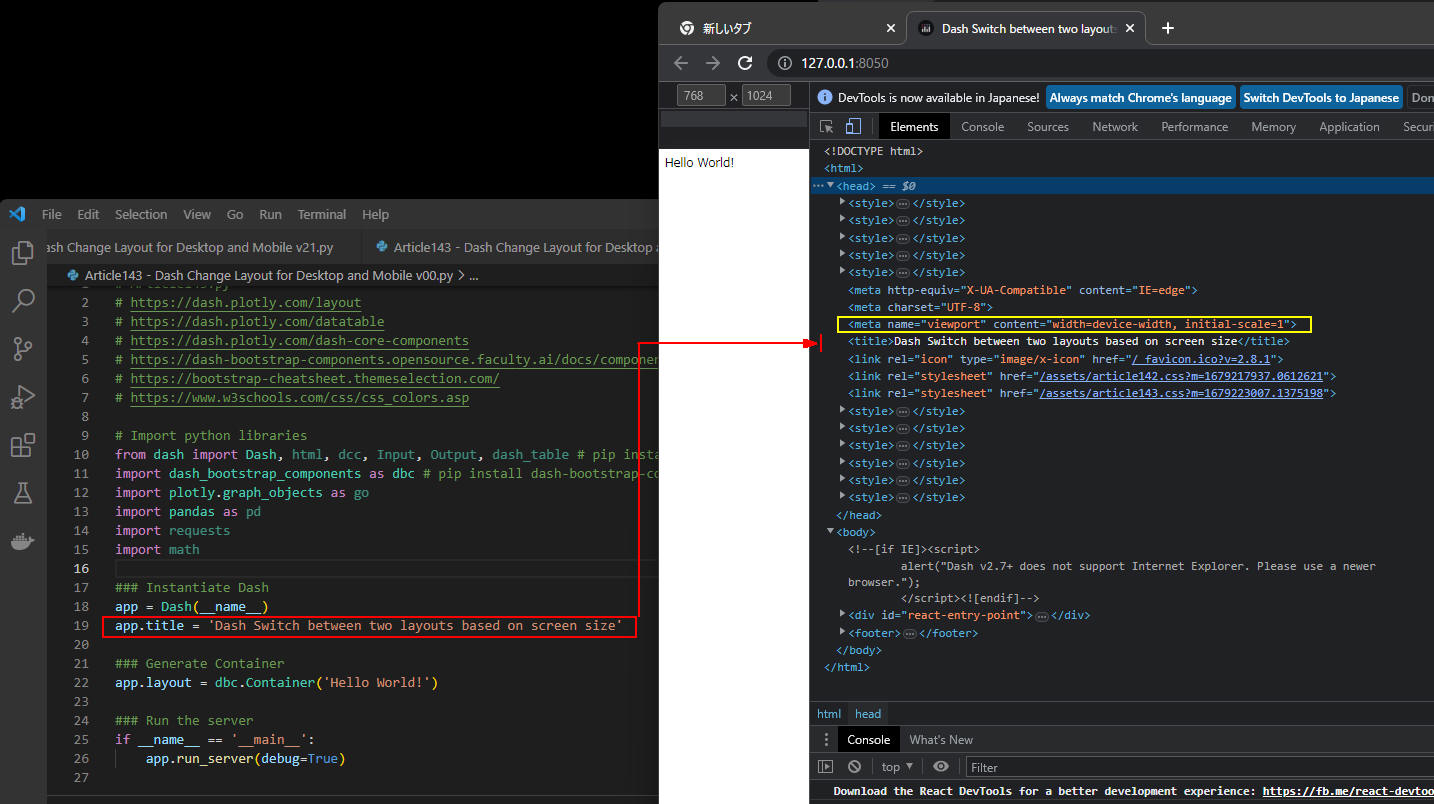
Task: Select the Console drawer tab
Action: click(x=868, y=740)
